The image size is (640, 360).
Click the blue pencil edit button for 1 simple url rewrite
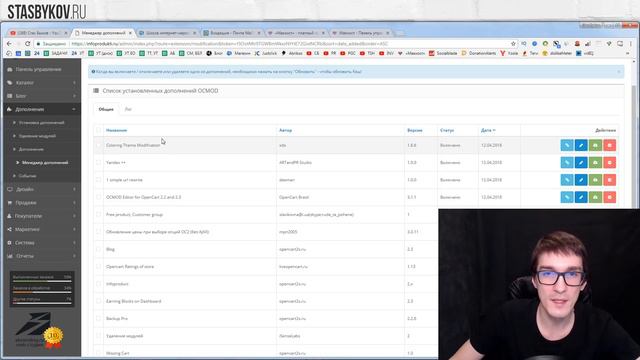581,180
